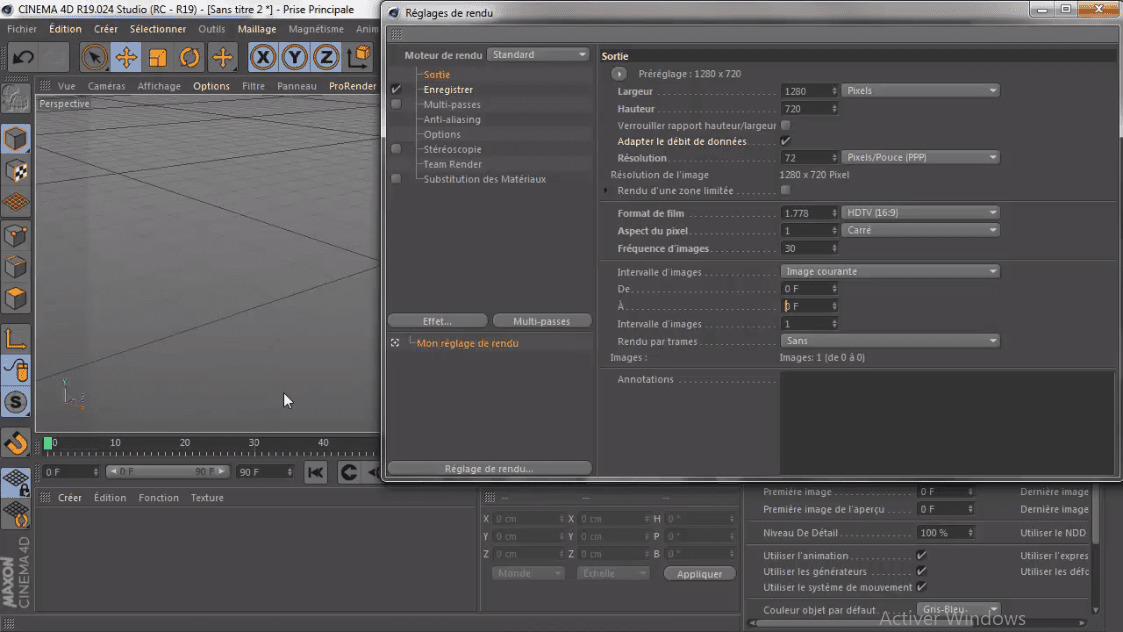
Task: Select the checkered texture mode icon
Action: click(x=16, y=171)
